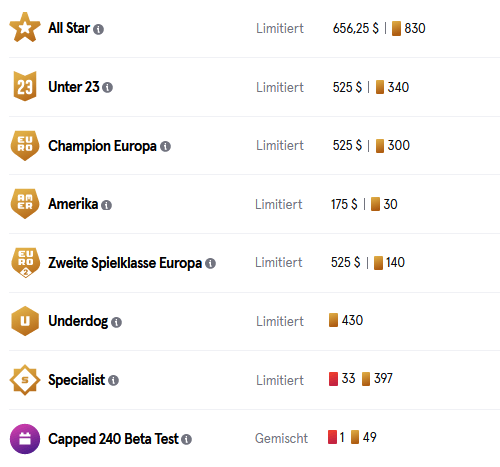Open the info icon next to Amerika
The width and height of the screenshot is (500, 467).
[x=106, y=205]
